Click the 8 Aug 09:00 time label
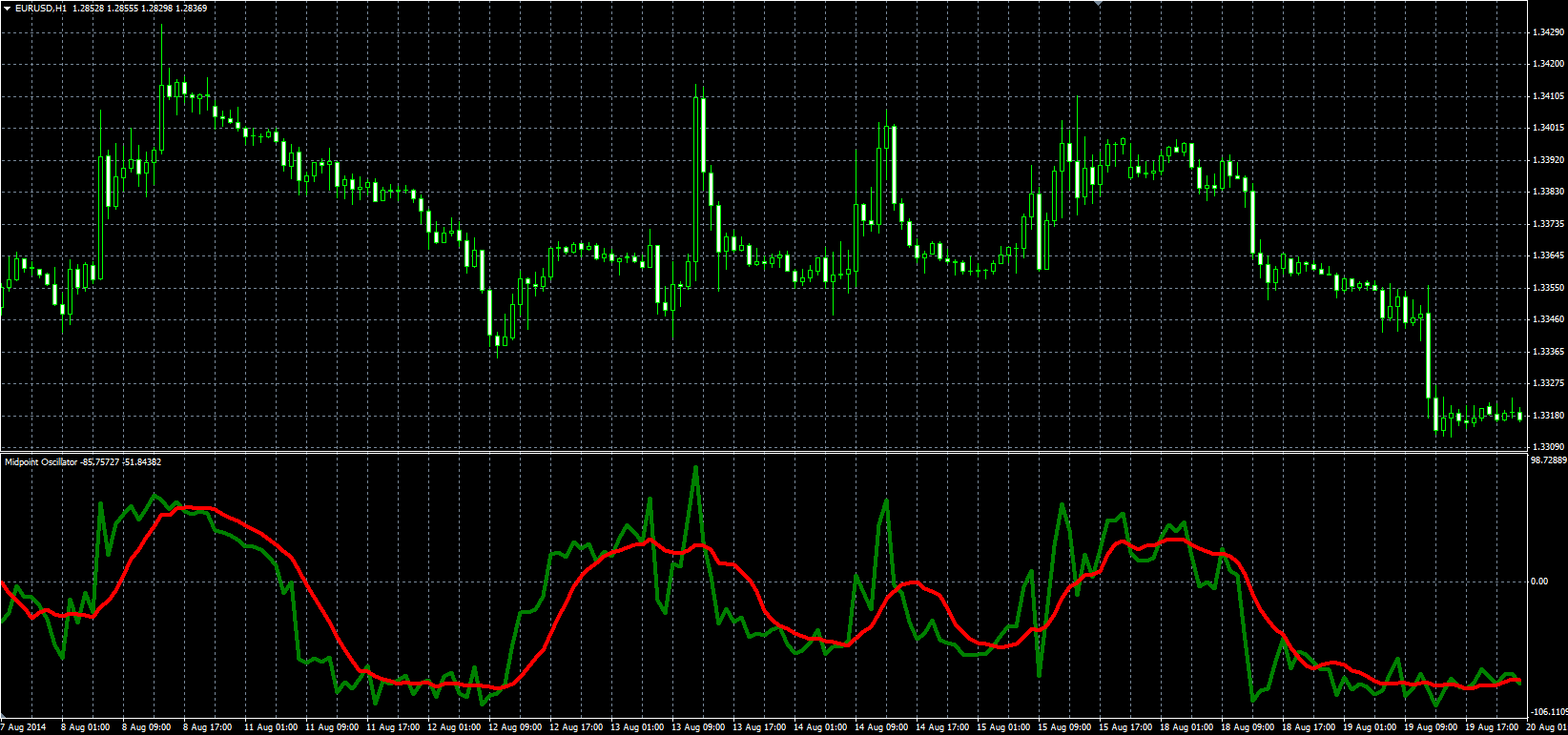Viewport: 1568px width, 735px height. (147, 727)
